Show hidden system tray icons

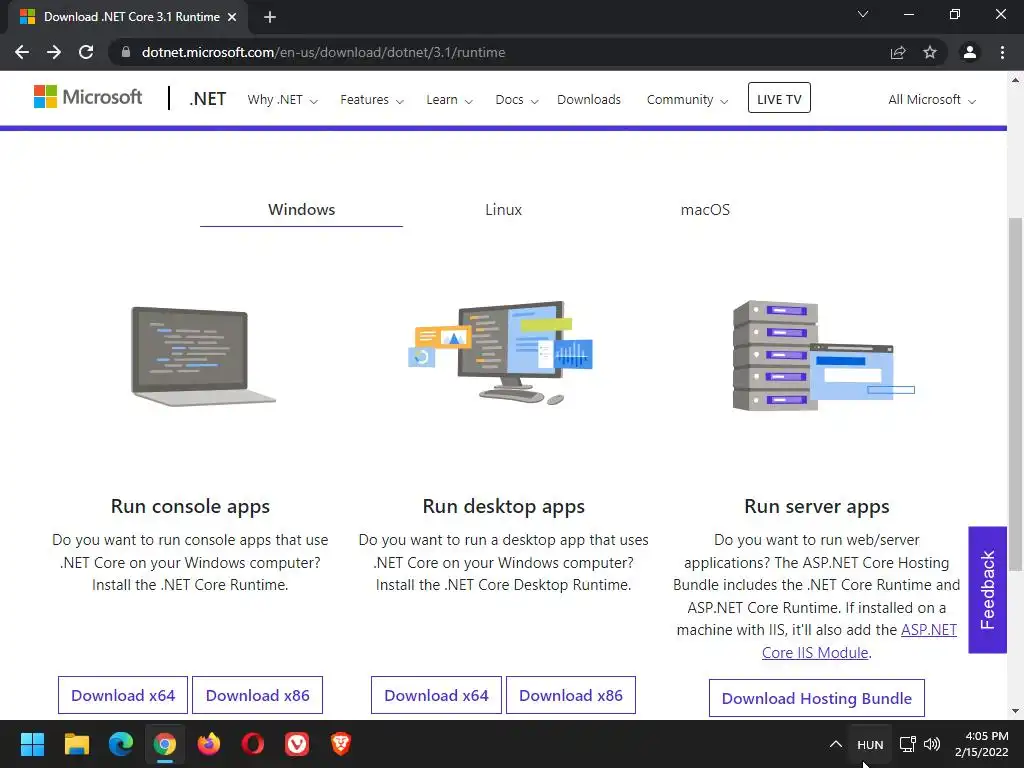[835, 744]
